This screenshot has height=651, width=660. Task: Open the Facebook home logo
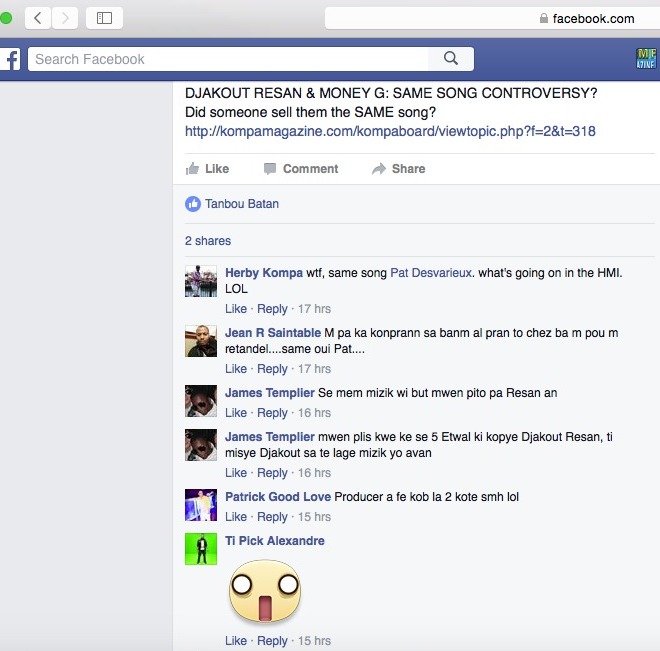(x=10, y=59)
